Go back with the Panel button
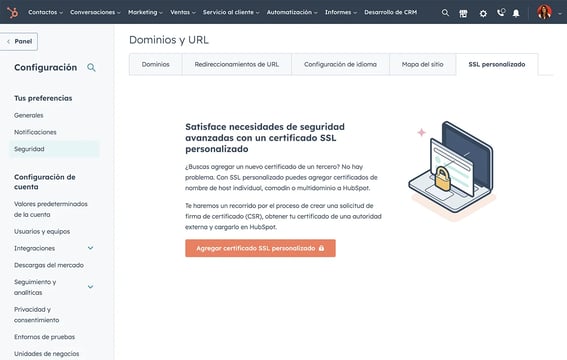Image resolution: width=567 pixels, height=360 pixels. [19, 41]
